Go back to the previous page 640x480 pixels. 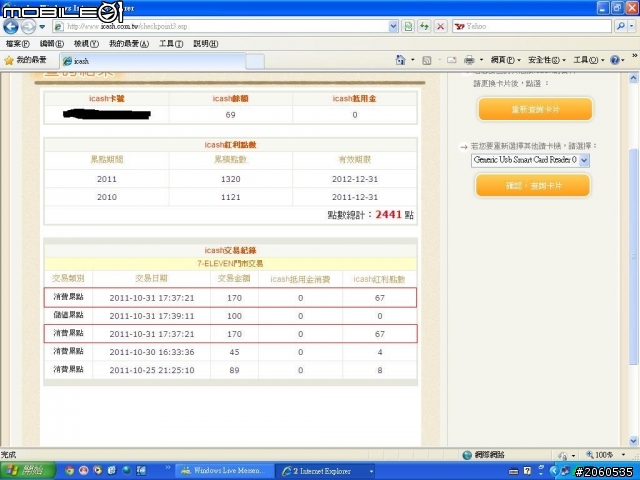(11, 27)
